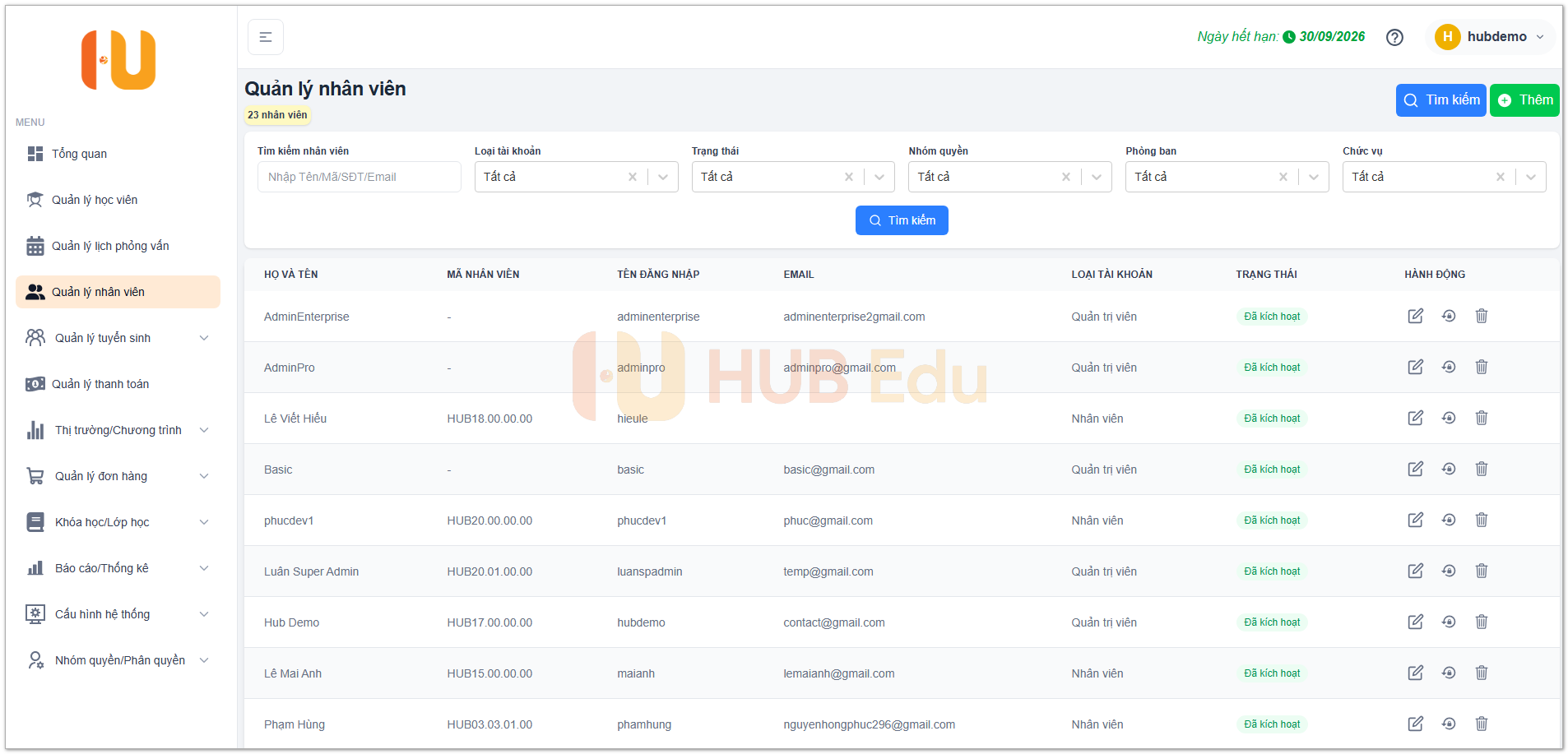Toggle the Đã kích hoạt status for Lê Mai Anh

point(1271,673)
